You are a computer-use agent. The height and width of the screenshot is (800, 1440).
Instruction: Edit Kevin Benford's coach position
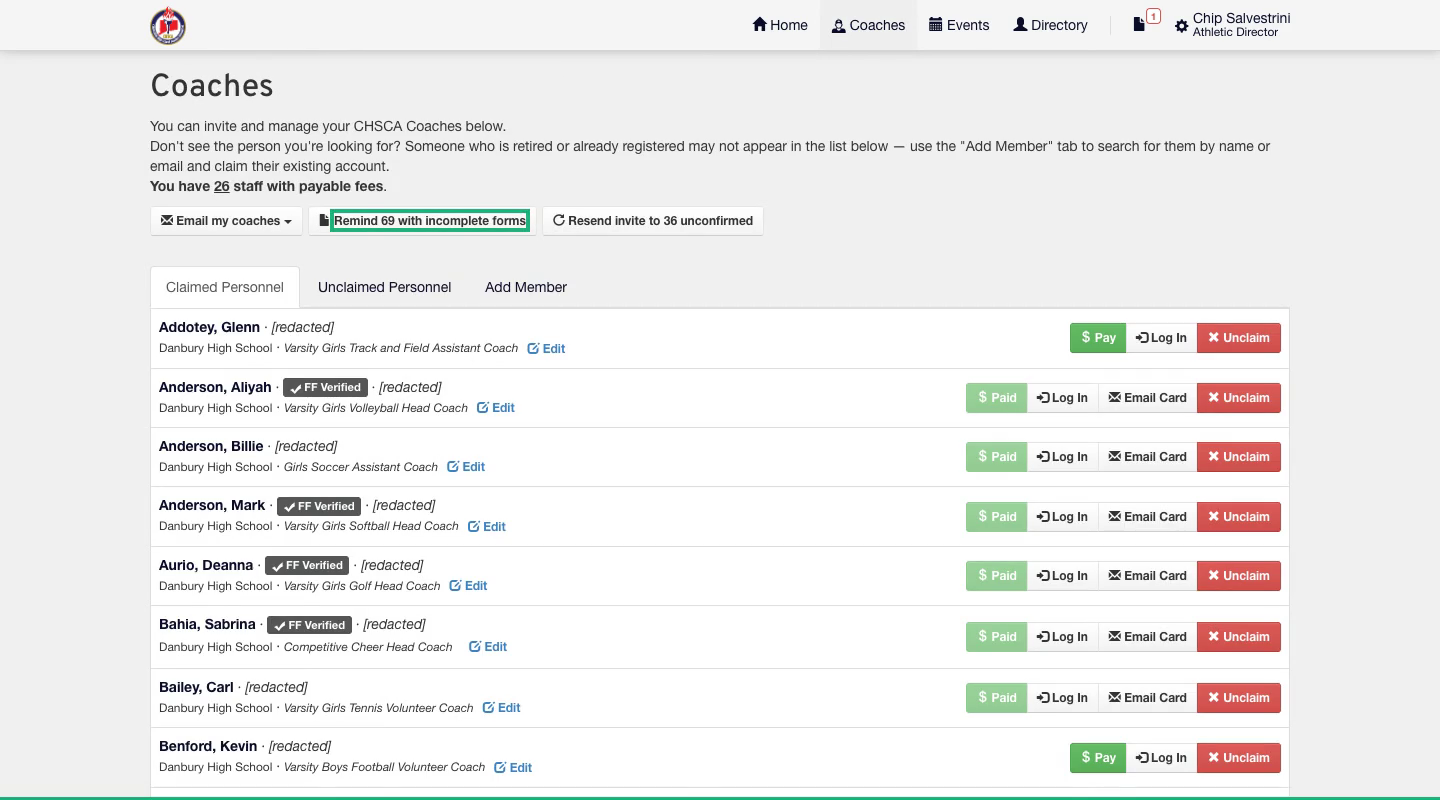tap(513, 768)
